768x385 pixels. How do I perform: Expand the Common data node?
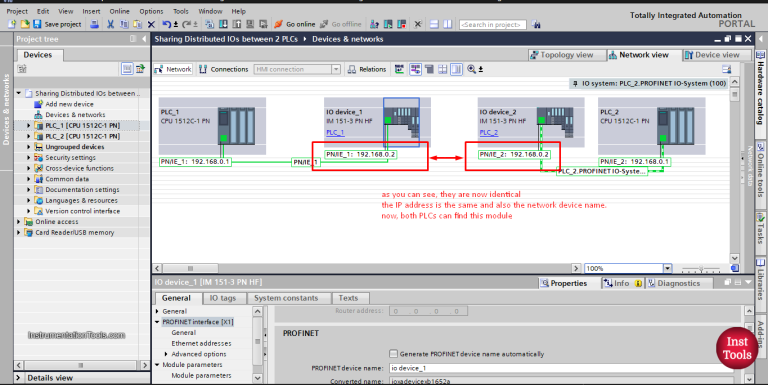28,179
